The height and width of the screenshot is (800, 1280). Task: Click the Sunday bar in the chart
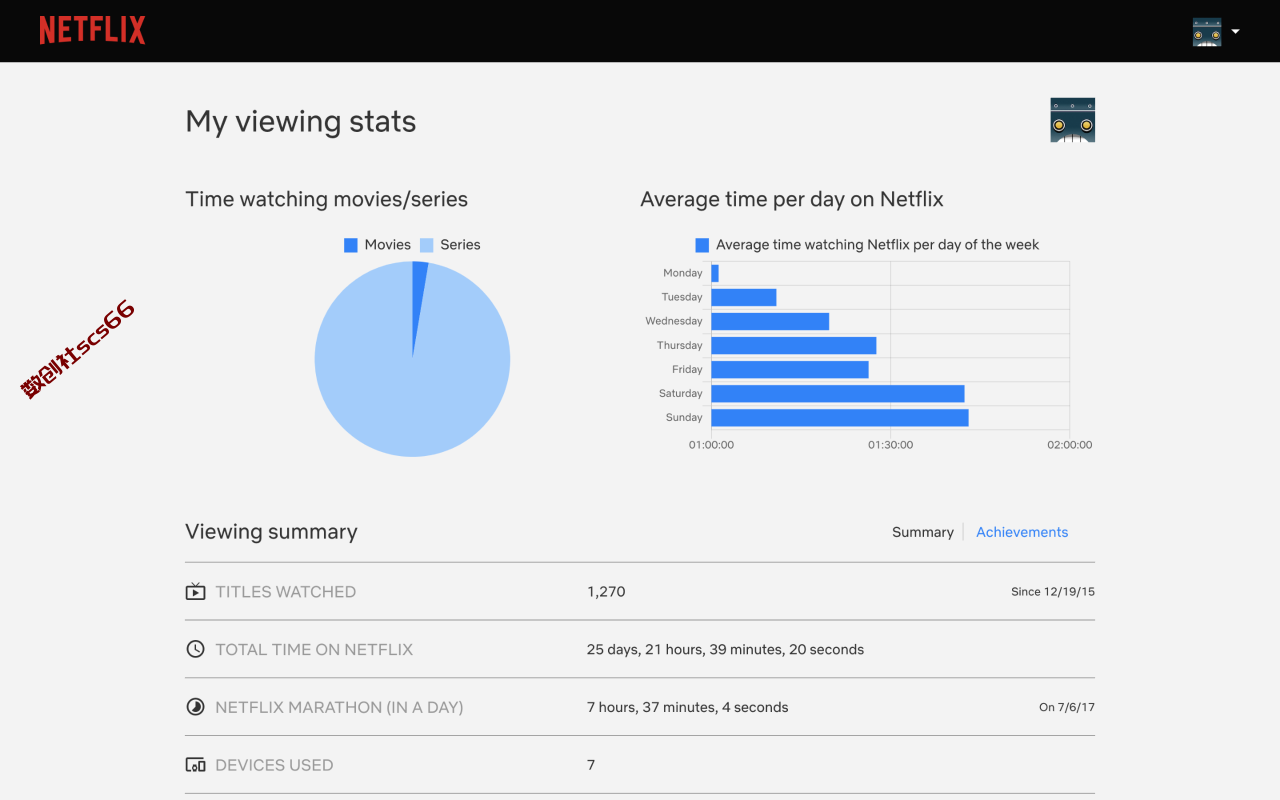(840, 417)
